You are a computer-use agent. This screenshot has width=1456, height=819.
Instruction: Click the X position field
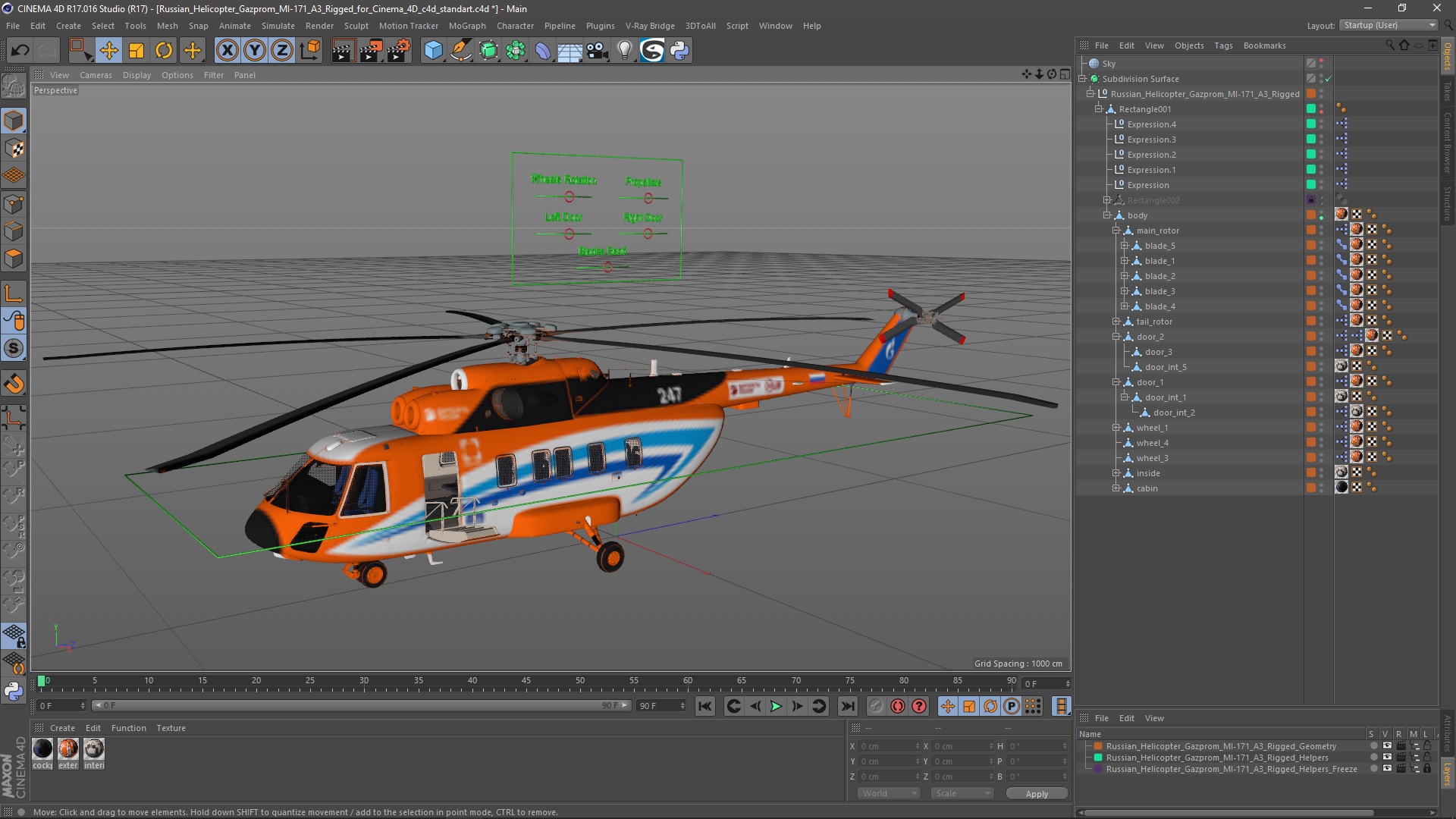click(889, 746)
